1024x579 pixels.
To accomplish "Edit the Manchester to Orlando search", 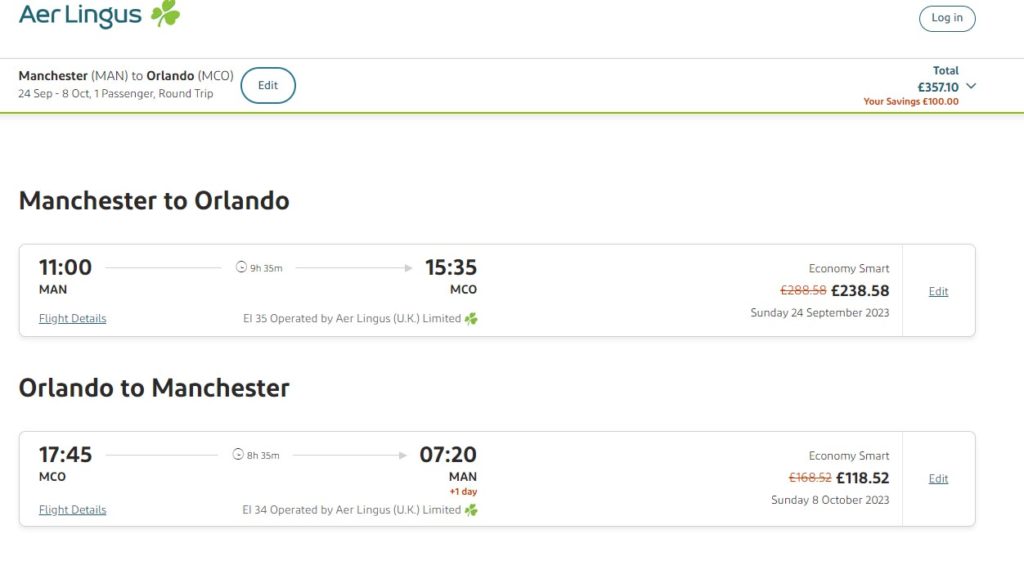I will (268, 85).
